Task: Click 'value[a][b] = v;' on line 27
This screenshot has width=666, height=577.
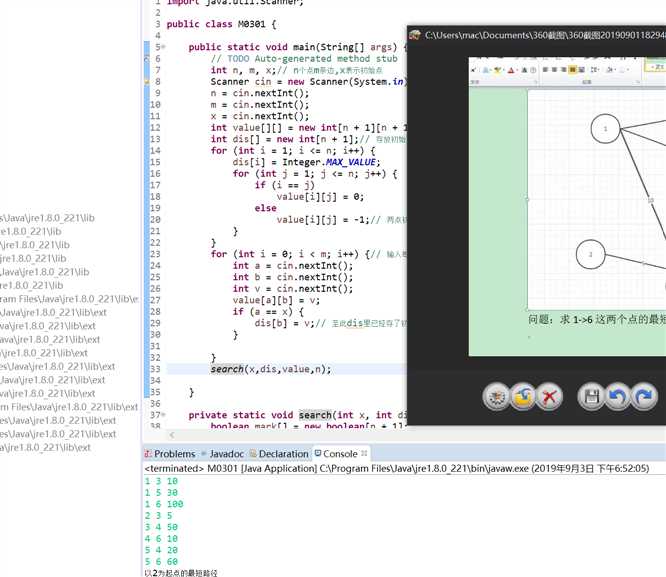Action: pyautogui.click(x=276, y=300)
